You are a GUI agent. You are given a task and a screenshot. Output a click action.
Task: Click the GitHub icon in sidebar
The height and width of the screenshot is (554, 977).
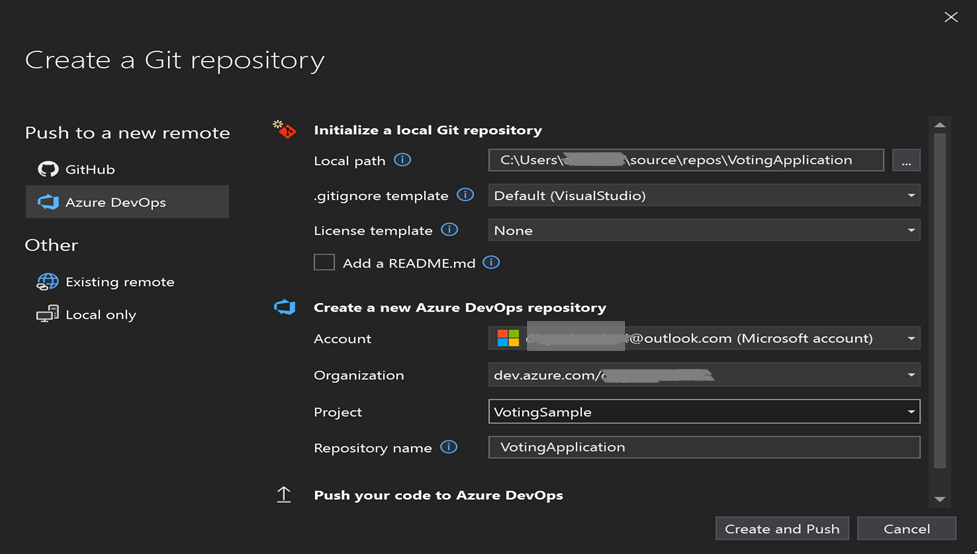(x=48, y=169)
